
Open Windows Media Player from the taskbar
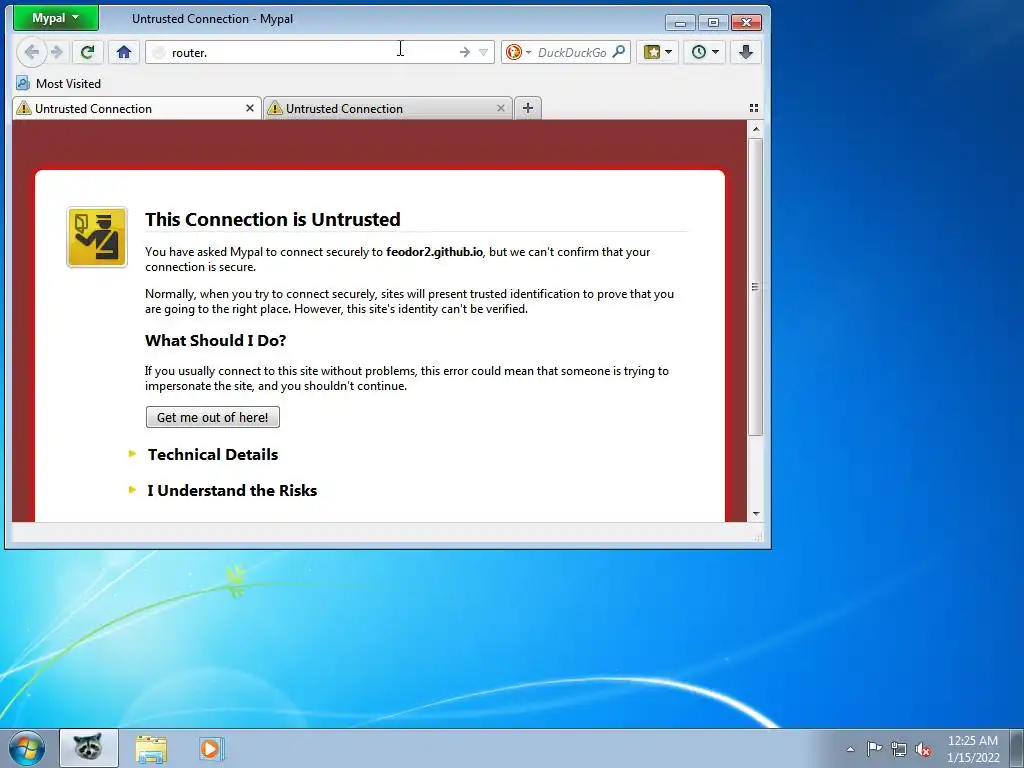(212, 749)
